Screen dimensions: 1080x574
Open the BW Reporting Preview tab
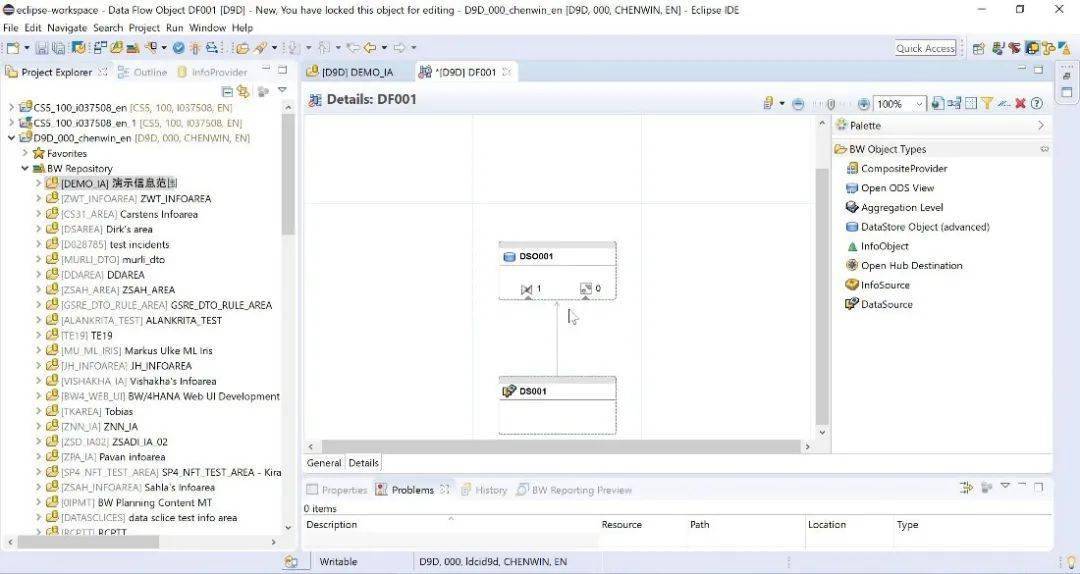[574, 490]
